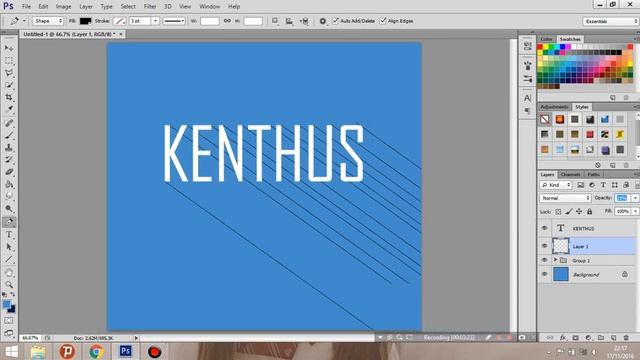The image size is (640, 360).
Task: Add a layer mask from Layers footer
Action: (575, 338)
